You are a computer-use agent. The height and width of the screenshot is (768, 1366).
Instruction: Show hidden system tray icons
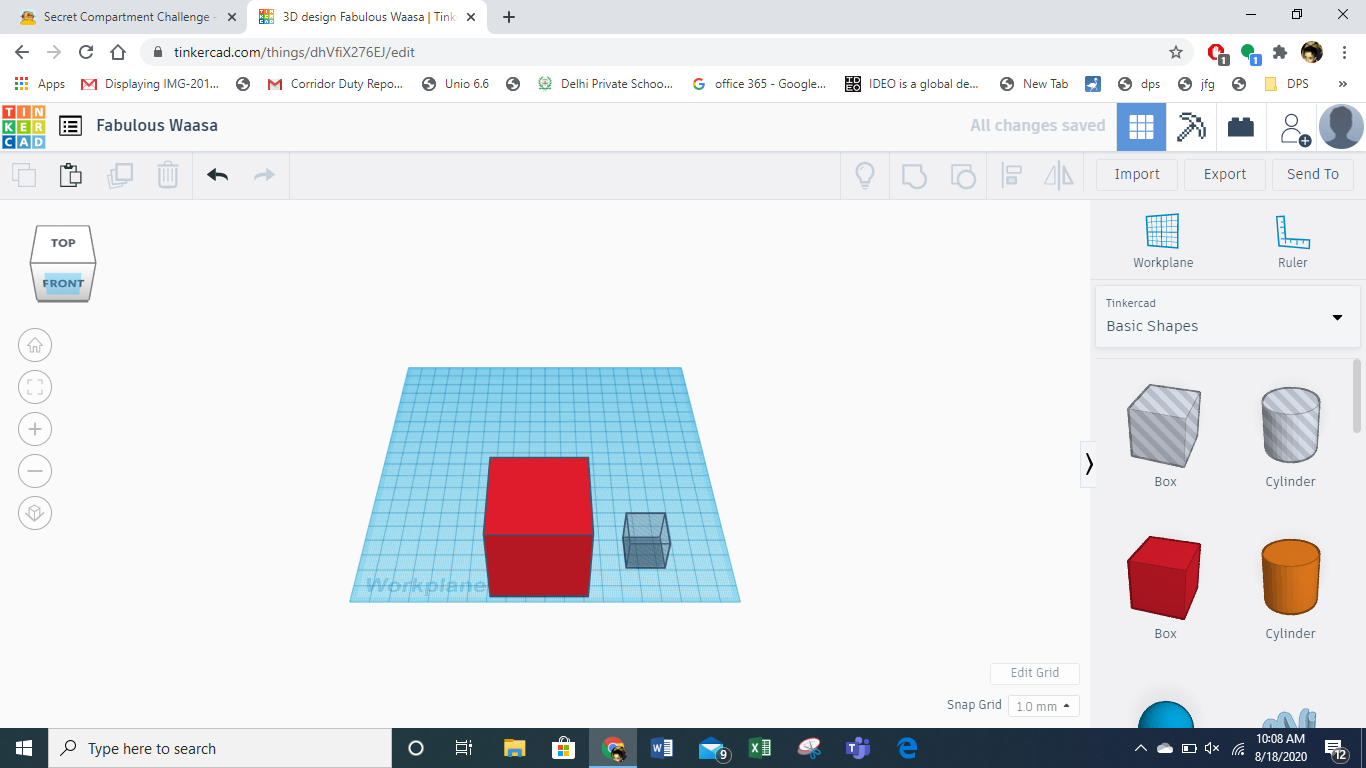pyautogui.click(x=1141, y=748)
